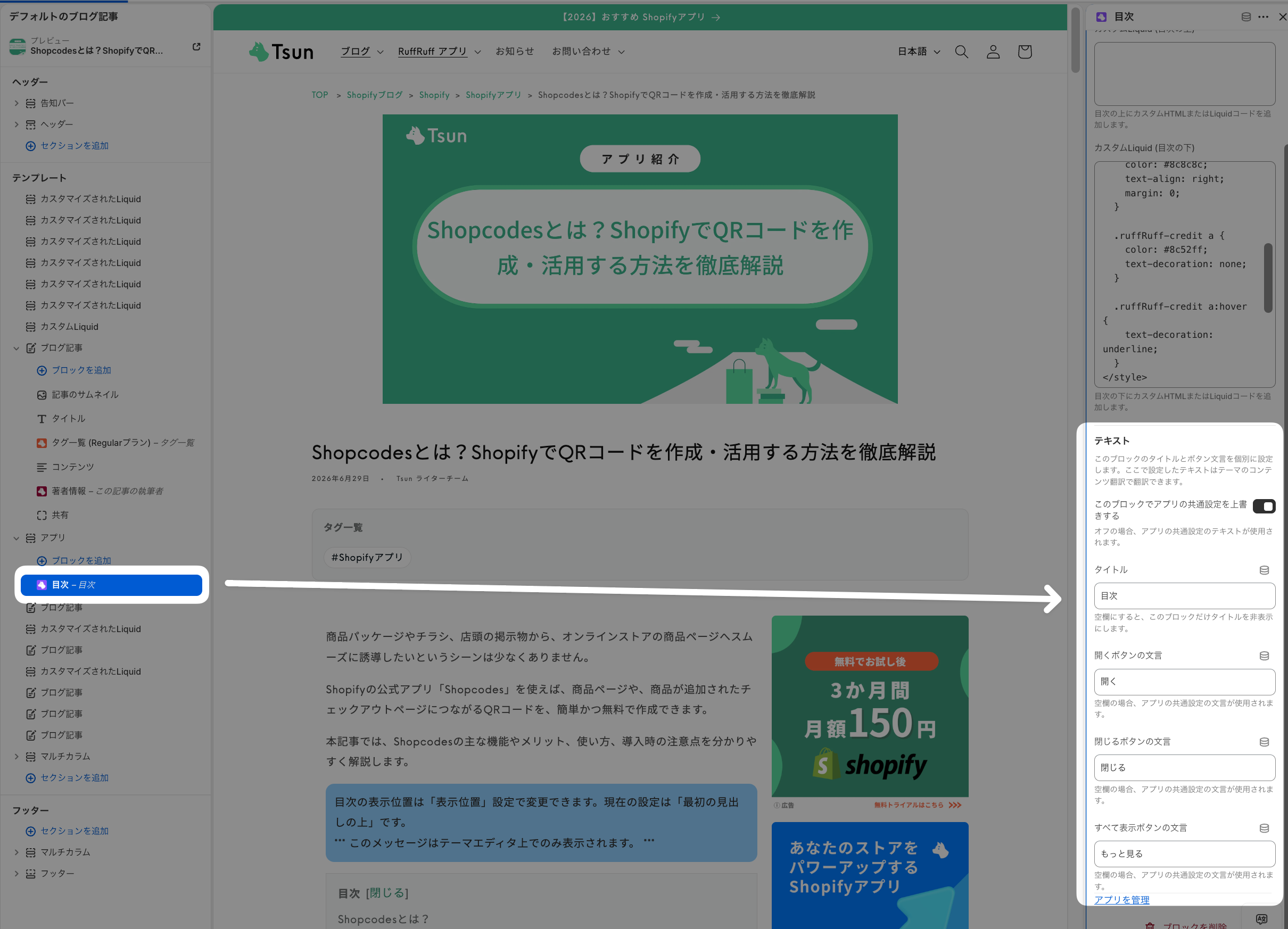This screenshot has width=1288, height=929.
Task: Click the article hero image
Action: 640,260
